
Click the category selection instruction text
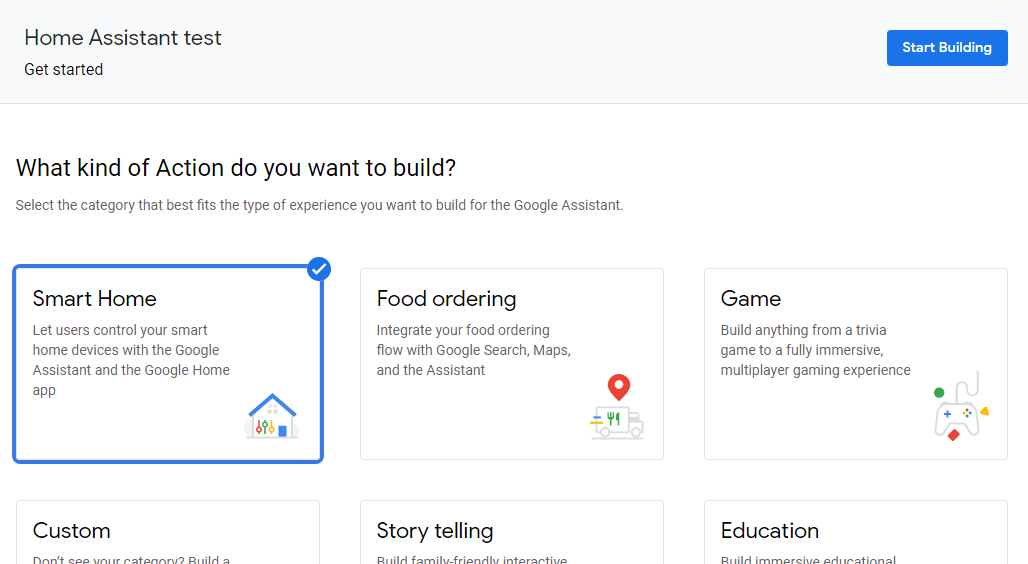(x=319, y=205)
